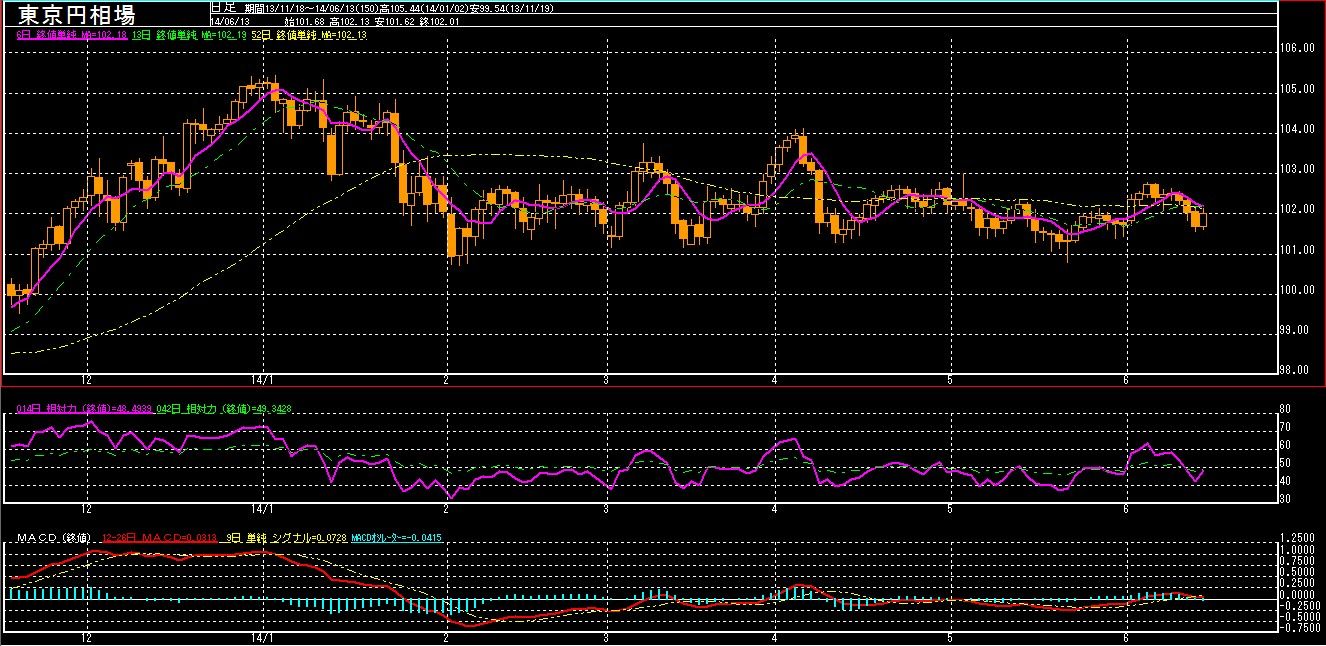Viewport: 1326px width, 646px height.
Task: Click the 014日 相対力 (終値)=48.4939 label
Action: click(85, 408)
